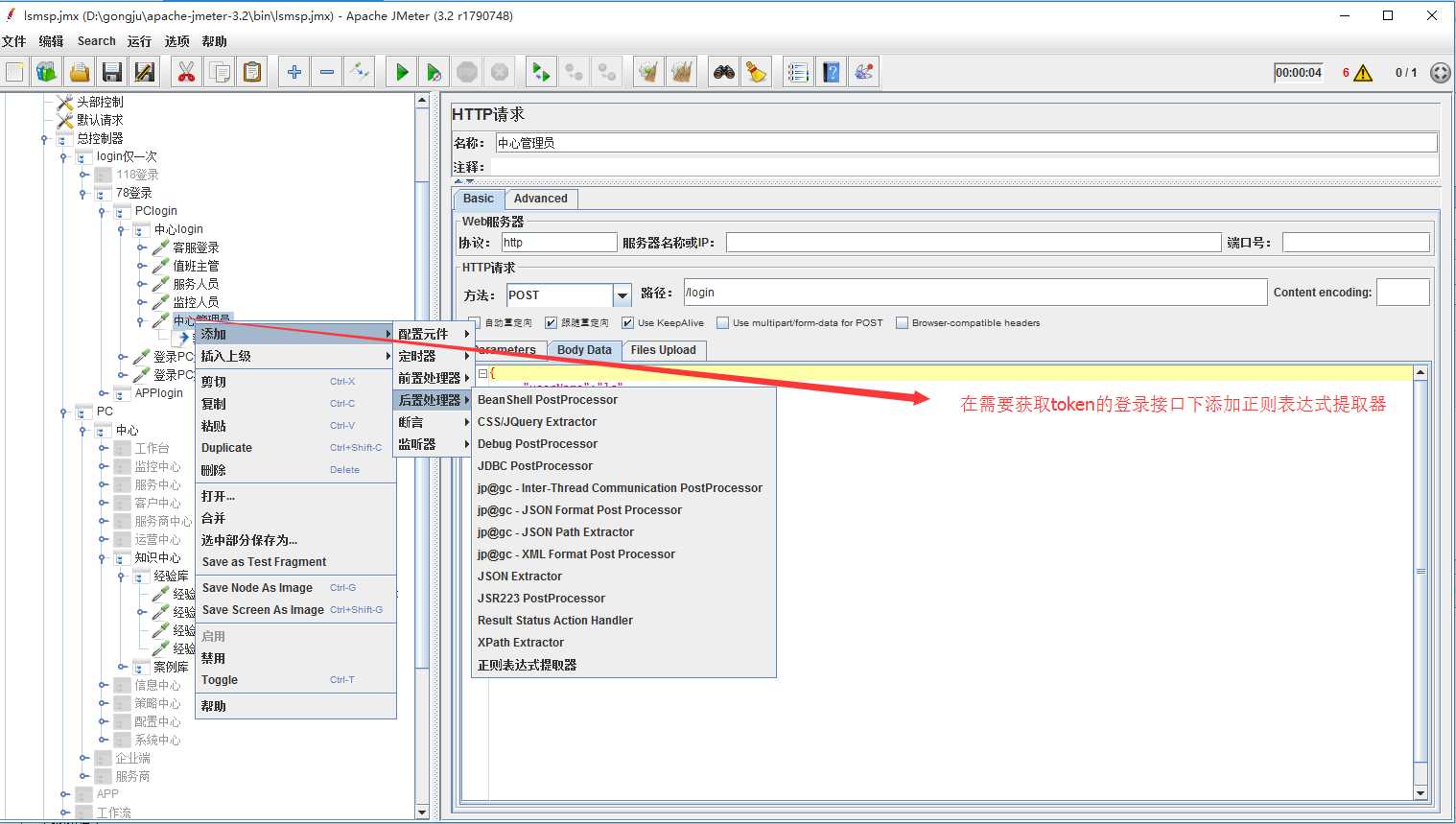The width and height of the screenshot is (1456, 824).
Task: Click 禁用 in the context menu
Action: pyautogui.click(x=213, y=658)
